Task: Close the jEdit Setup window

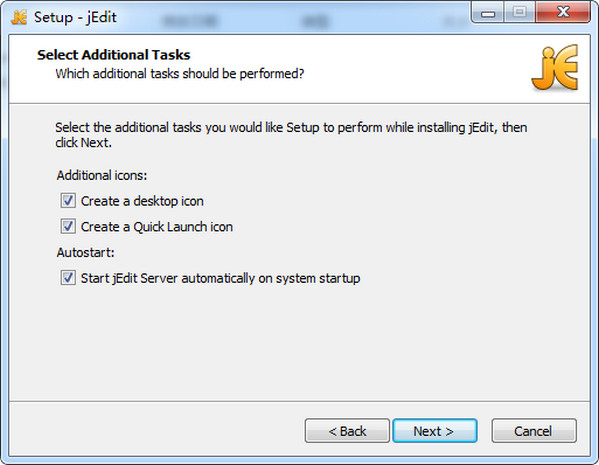Action: pyautogui.click(x=563, y=13)
